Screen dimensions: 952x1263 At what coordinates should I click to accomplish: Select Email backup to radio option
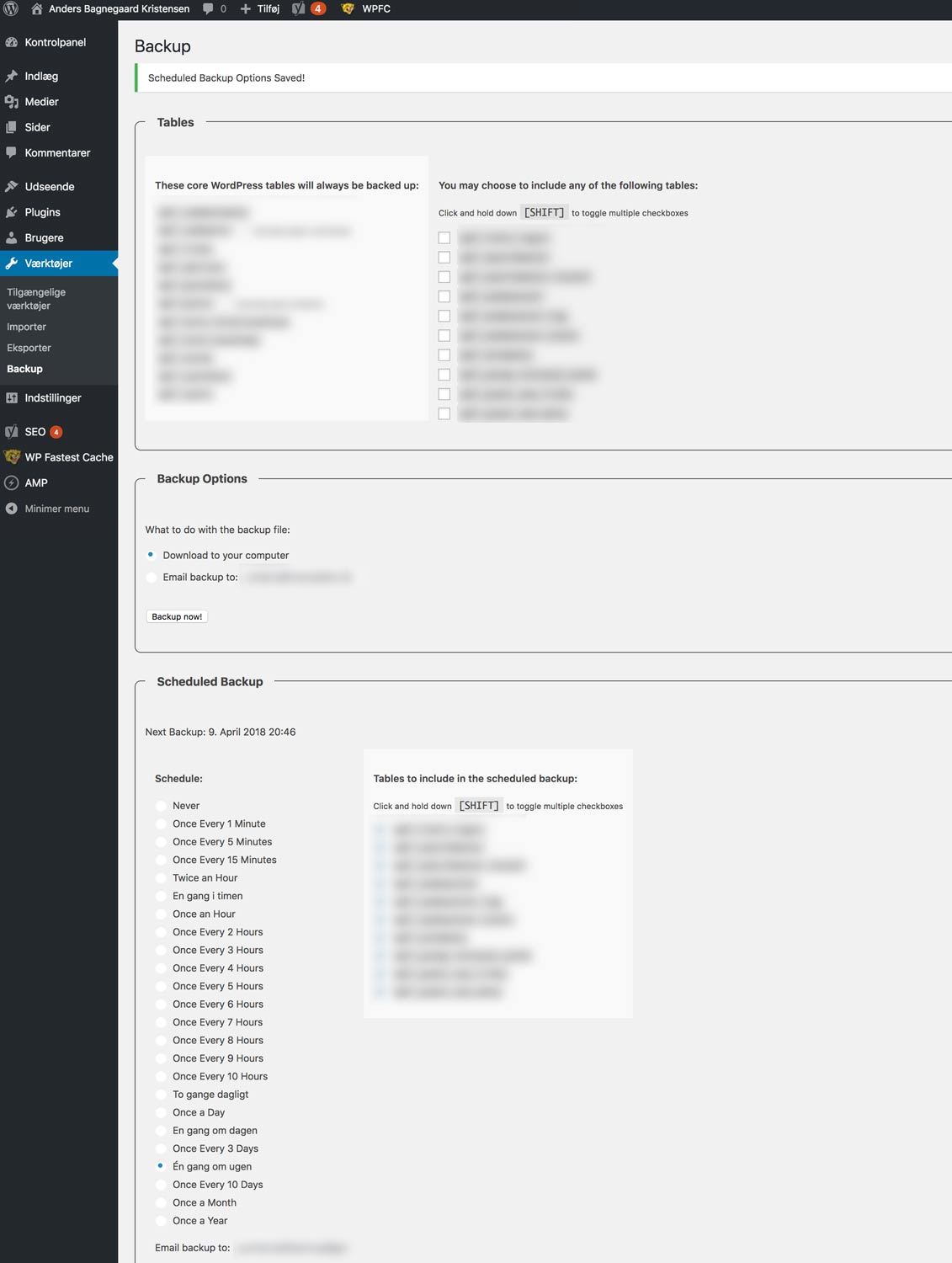[152, 578]
